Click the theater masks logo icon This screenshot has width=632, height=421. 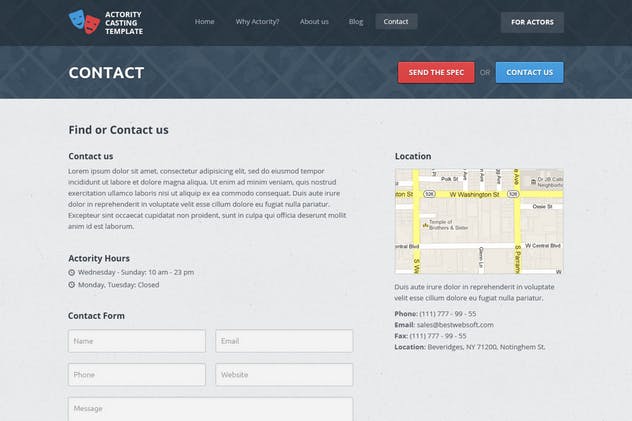tap(84, 22)
